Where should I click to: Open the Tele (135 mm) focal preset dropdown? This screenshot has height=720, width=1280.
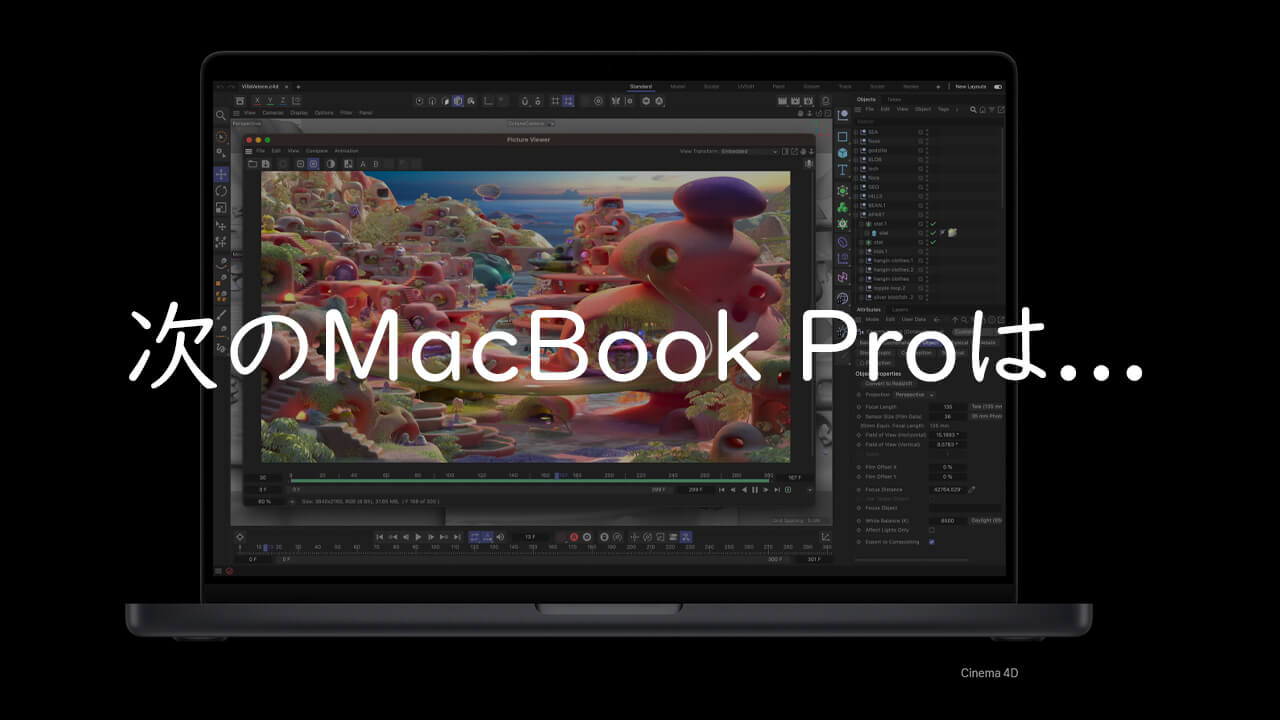tap(986, 407)
